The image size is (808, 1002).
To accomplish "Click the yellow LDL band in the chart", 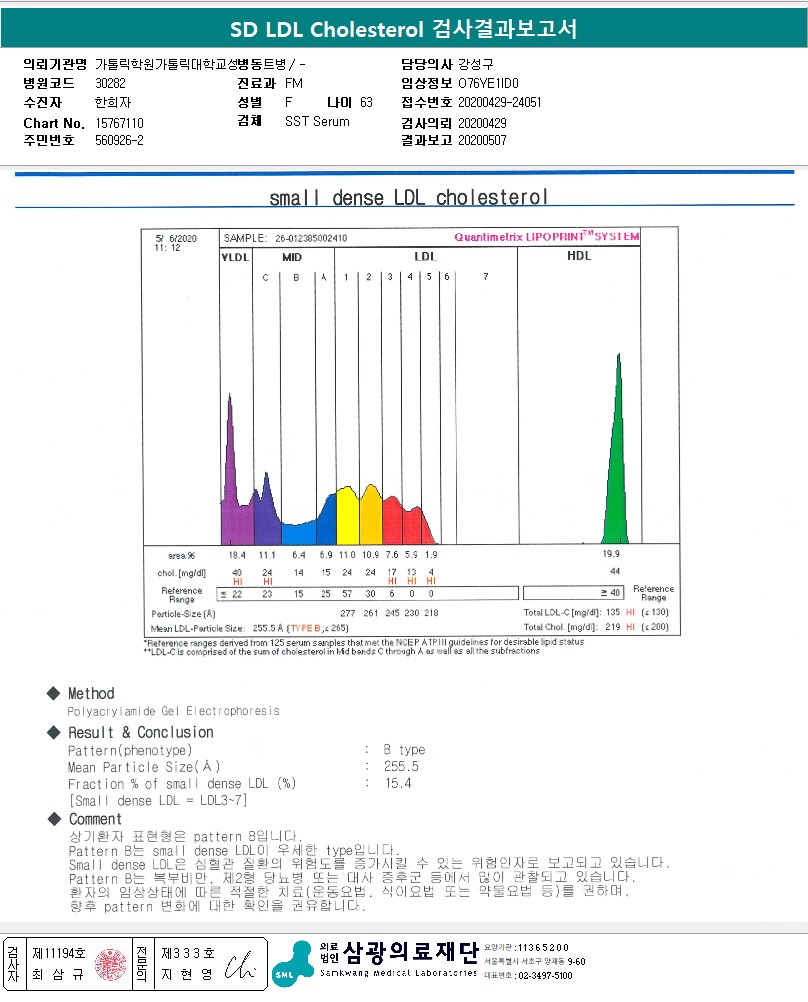I will (x=347, y=516).
